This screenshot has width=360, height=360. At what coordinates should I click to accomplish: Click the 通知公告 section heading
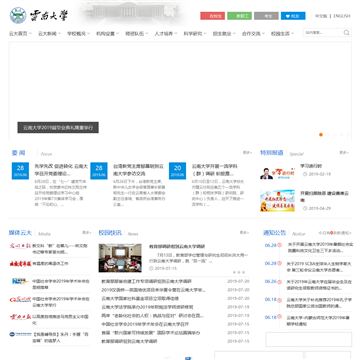pos(274,233)
